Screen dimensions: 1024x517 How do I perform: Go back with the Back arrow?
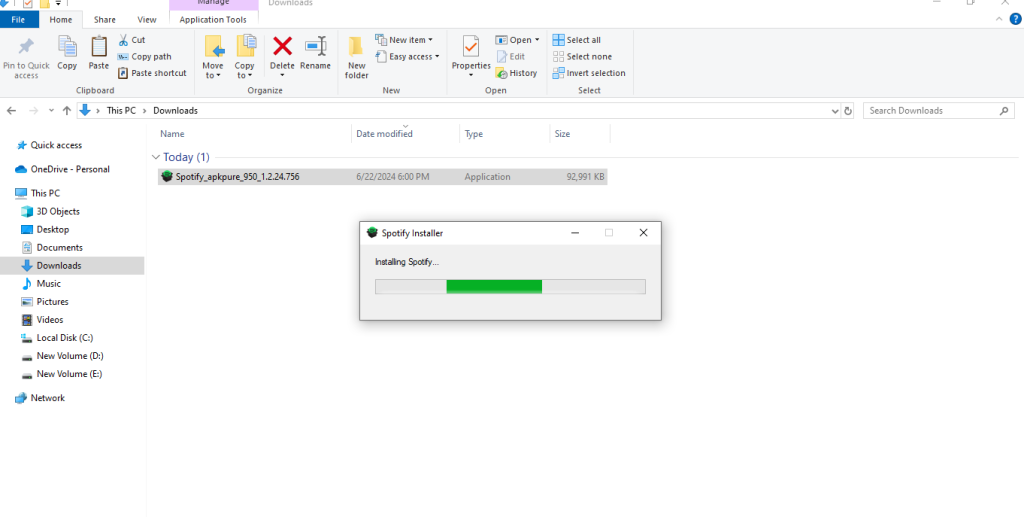pyautogui.click(x=11, y=111)
